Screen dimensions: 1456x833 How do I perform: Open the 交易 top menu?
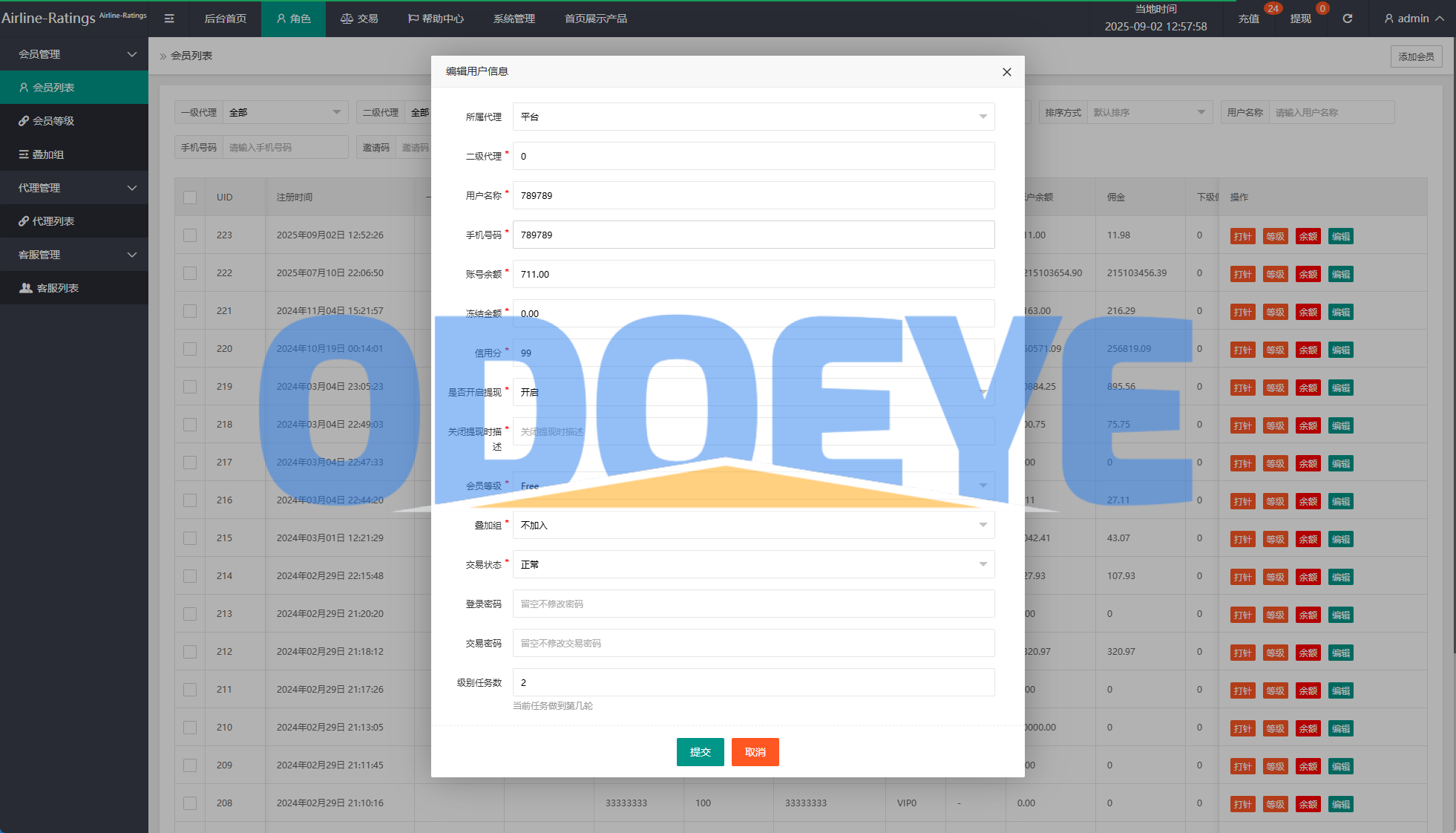pyautogui.click(x=360, y=19)
